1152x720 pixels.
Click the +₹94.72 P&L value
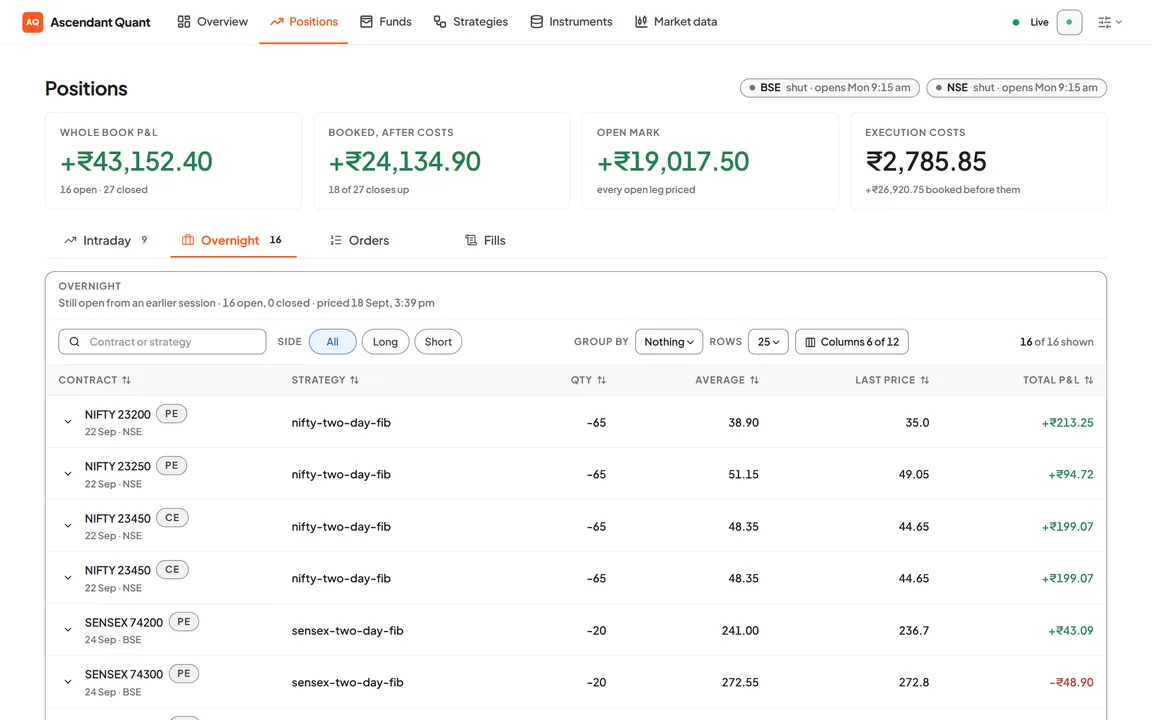coord(1070,475)
